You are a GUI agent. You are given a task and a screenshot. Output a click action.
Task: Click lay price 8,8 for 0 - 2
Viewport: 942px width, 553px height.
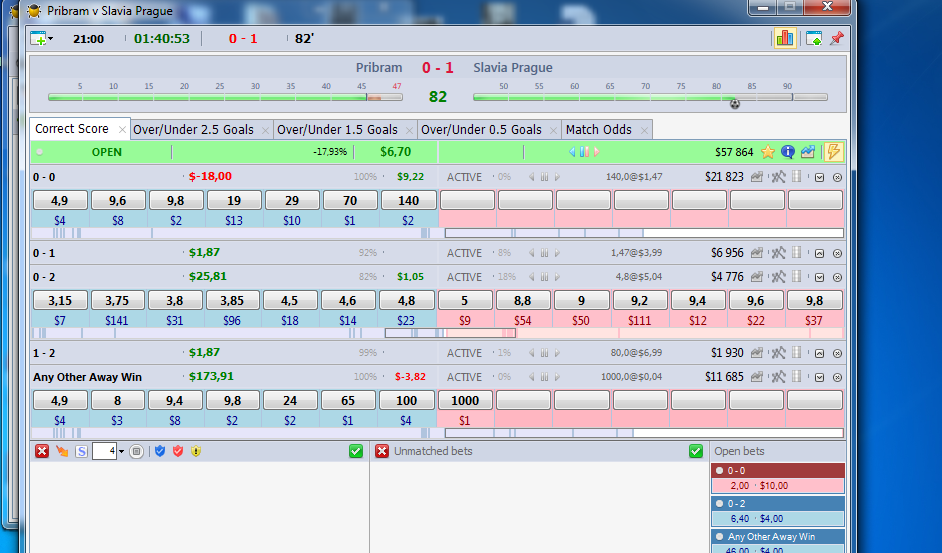(523, 300)
